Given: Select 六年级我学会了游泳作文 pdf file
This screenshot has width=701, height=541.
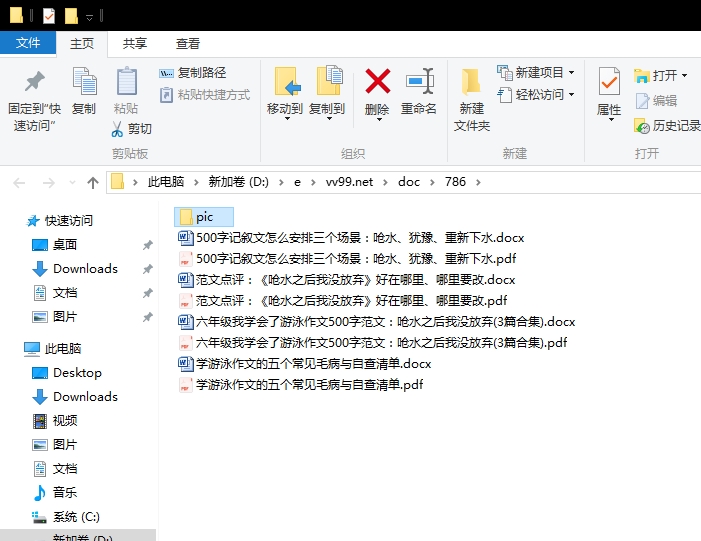Looking at the screenshot, I should [x=372, y=342].
